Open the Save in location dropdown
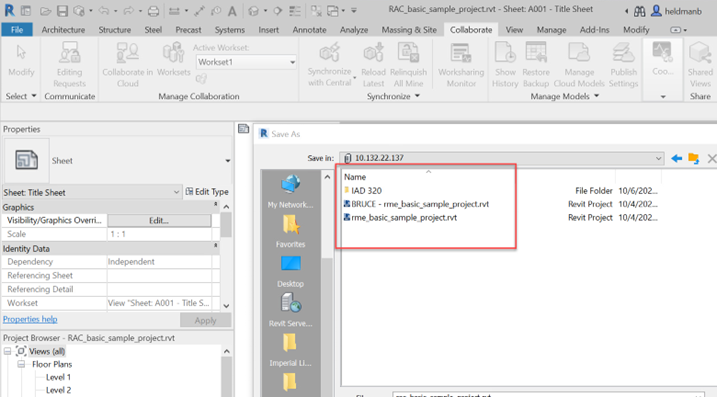Image resolution: width=717 pixels, height=397 pixels. point(658,158)
